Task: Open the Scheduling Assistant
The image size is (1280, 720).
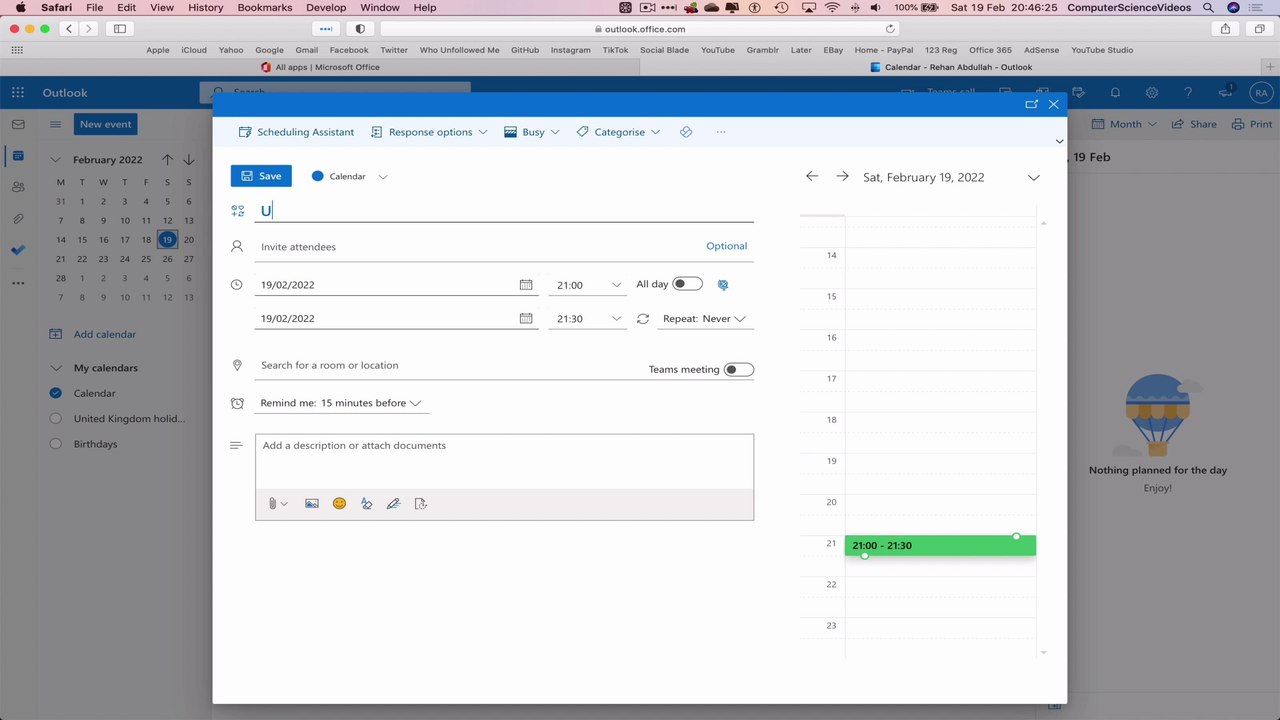Action: [x=296, y=132]
